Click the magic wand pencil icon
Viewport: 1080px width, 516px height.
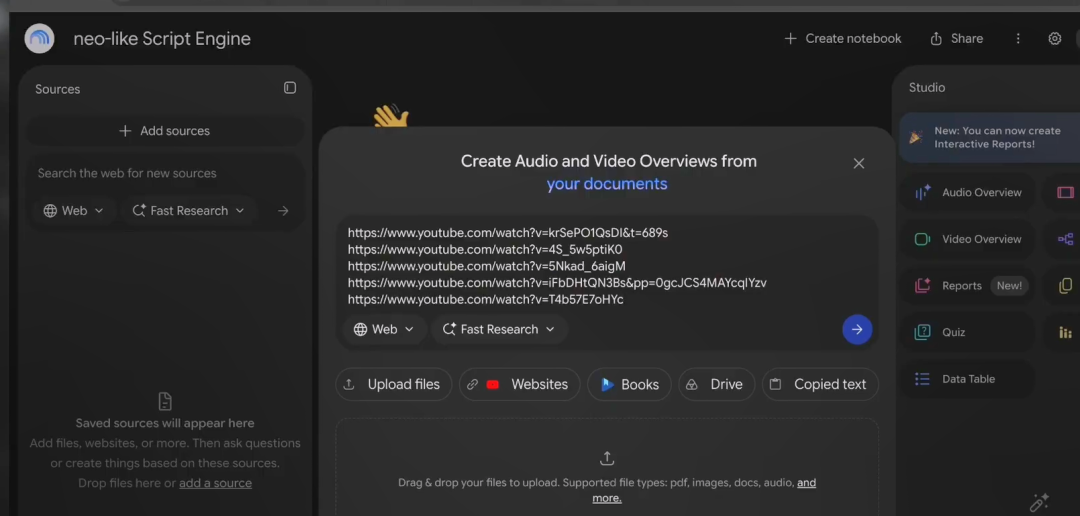pos(1039,502)
